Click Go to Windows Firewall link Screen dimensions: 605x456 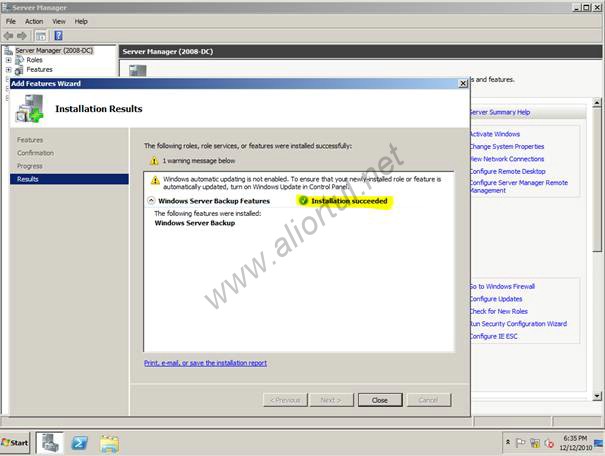click(x=502, y=286)
